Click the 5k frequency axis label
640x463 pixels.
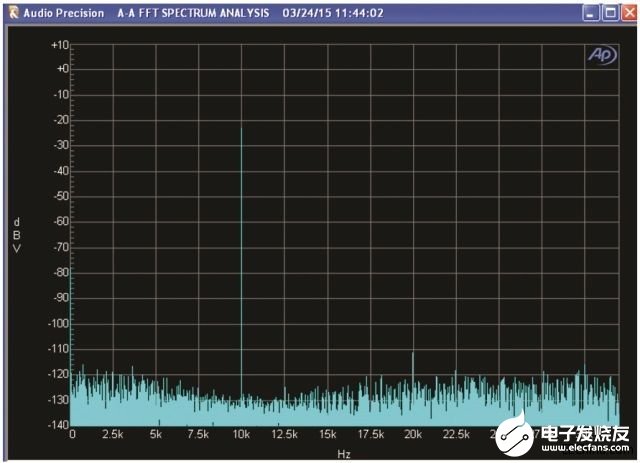156,434
